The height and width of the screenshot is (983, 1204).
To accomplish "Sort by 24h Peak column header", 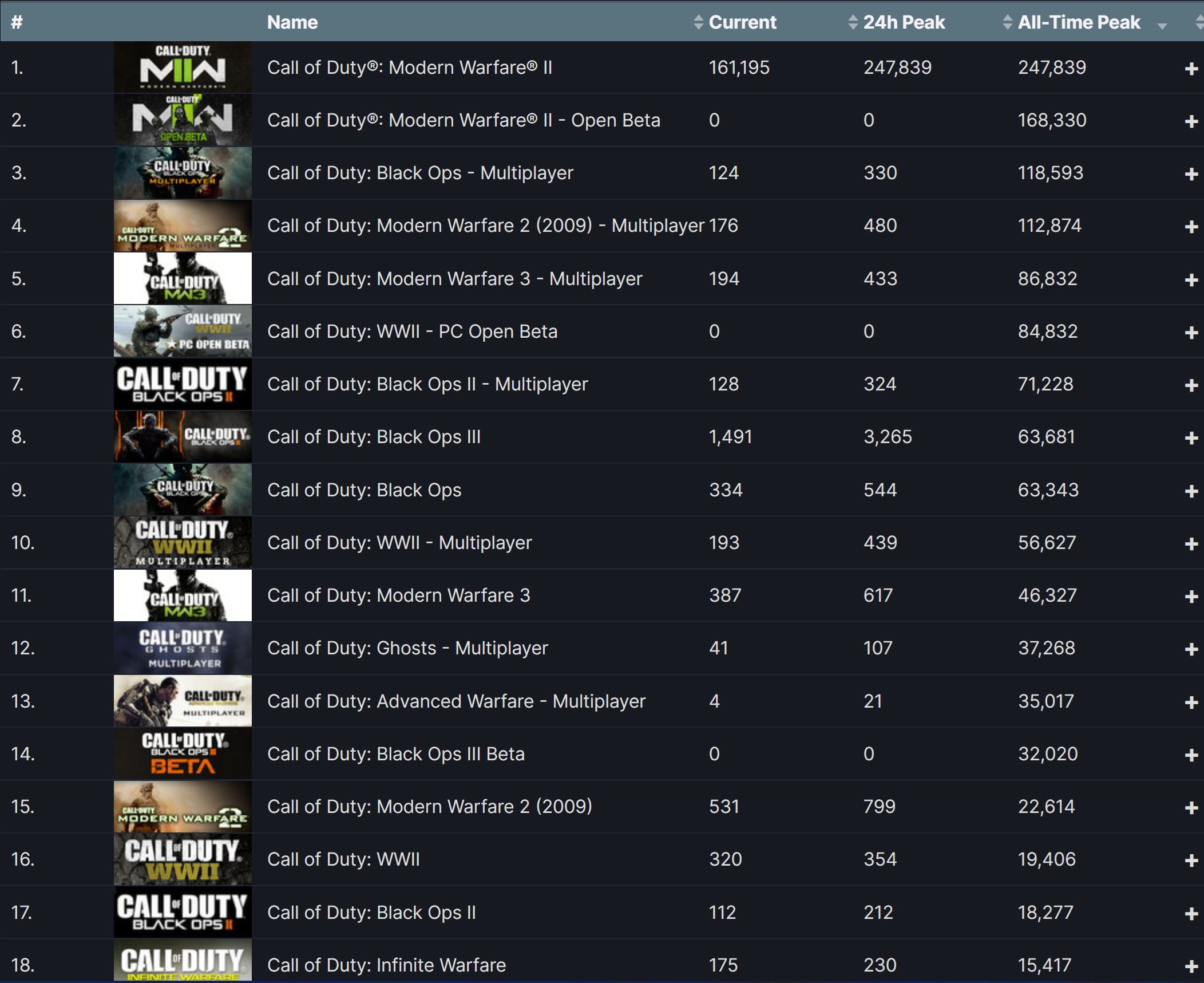I will click(x=903, y=22).
